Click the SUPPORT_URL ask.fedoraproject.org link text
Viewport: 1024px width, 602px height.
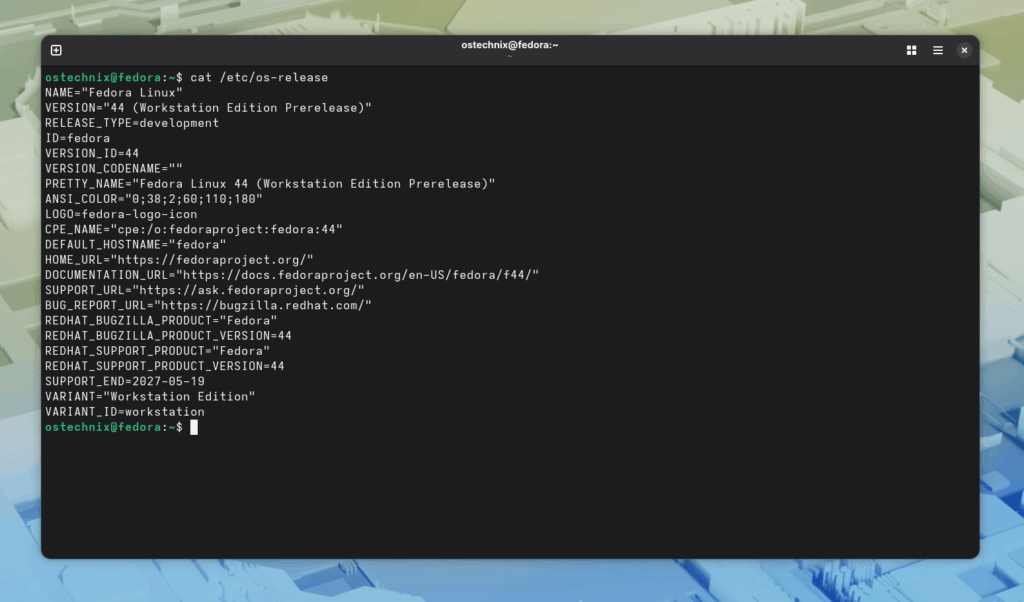pos(248,290)
